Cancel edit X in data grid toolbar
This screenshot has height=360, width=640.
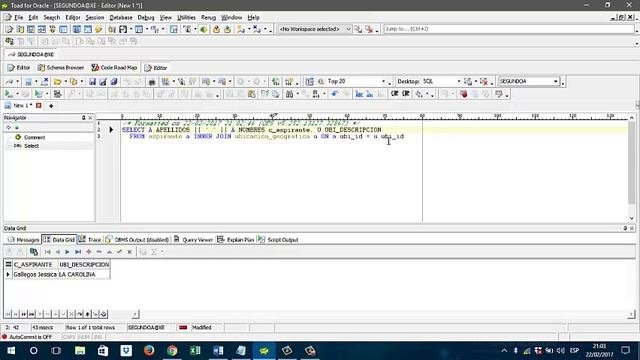129,252
